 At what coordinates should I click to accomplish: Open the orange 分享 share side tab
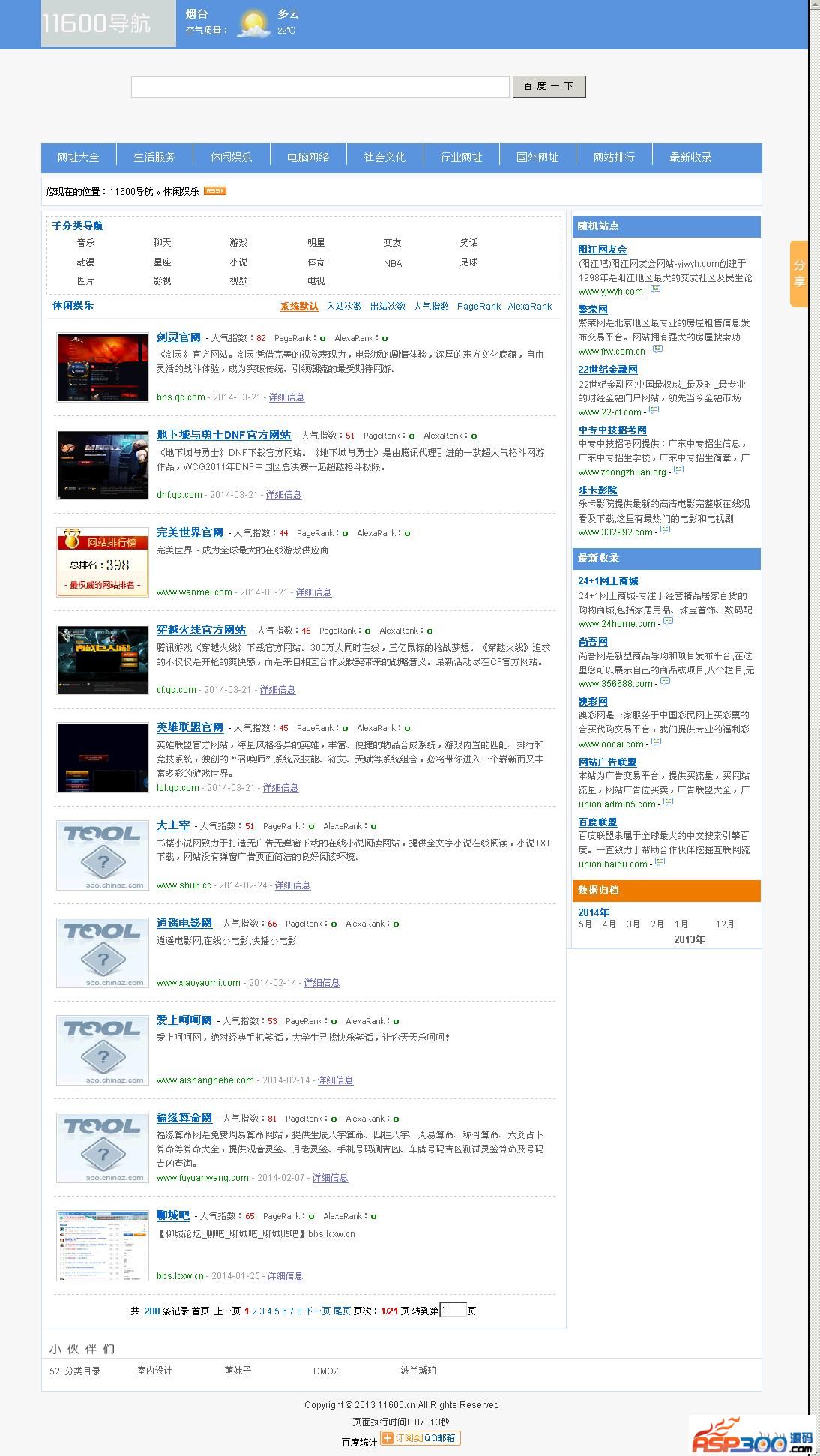(x=799, y=274)
